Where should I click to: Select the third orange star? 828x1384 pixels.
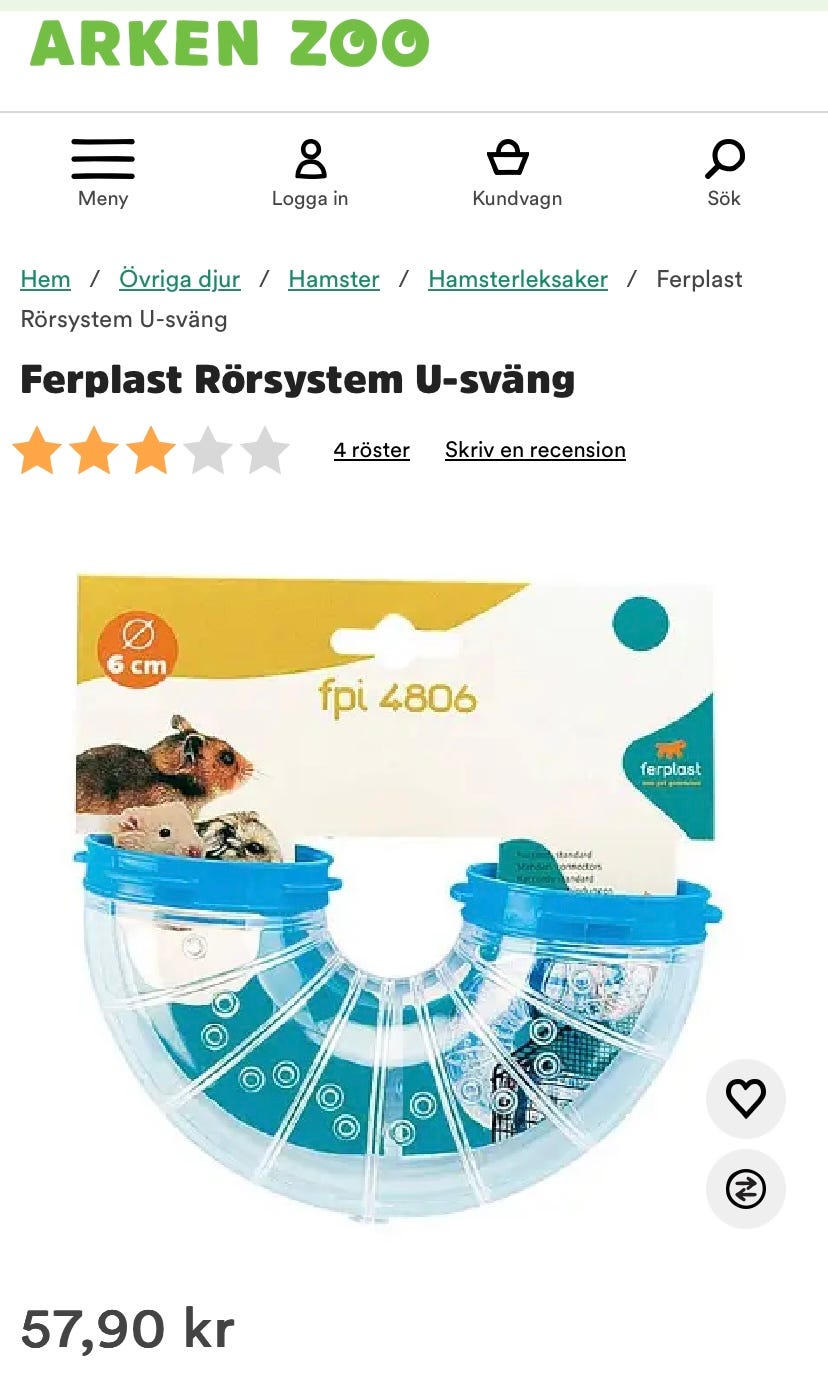(151, 450)
